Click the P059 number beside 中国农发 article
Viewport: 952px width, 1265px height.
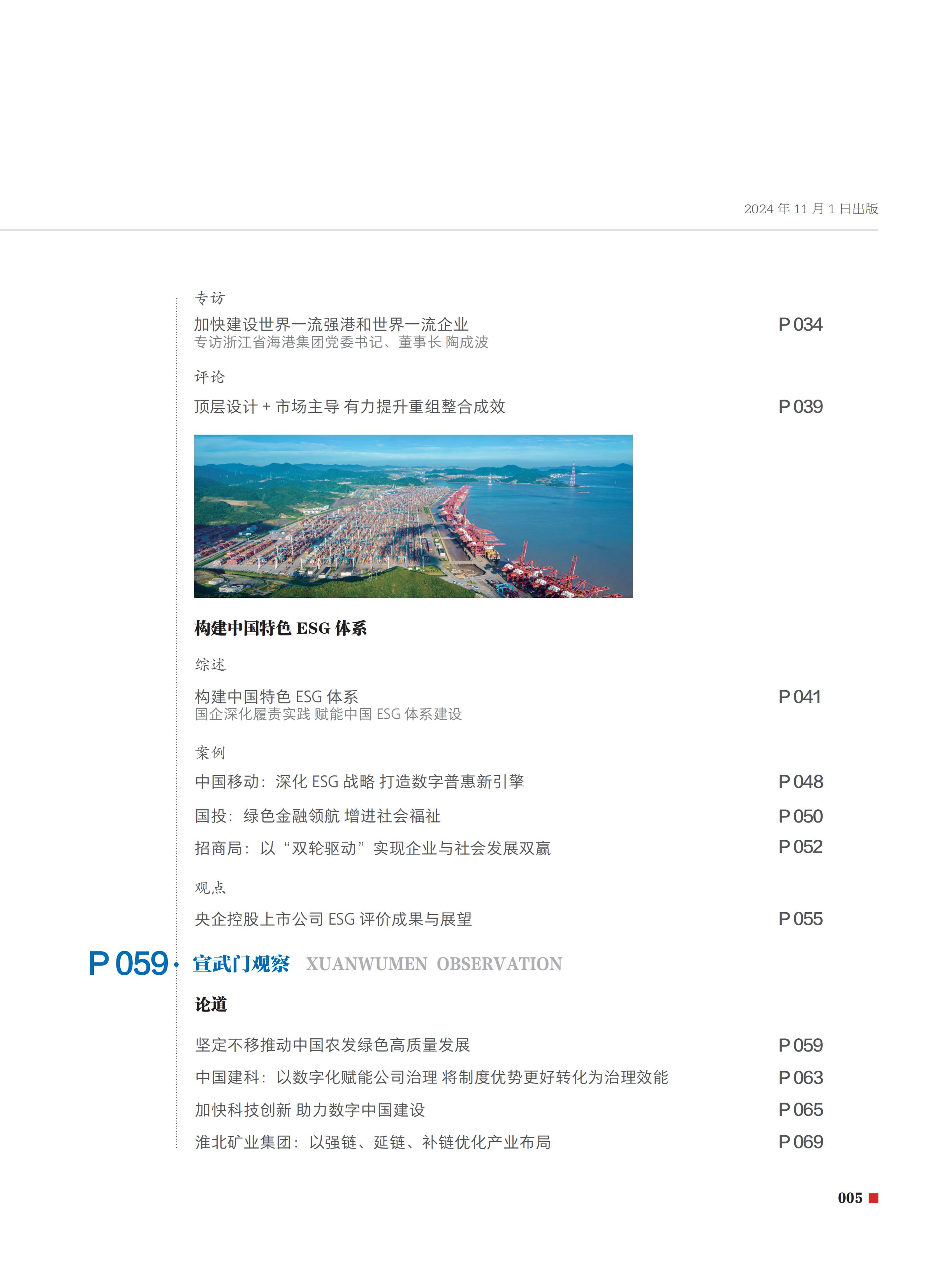(800, 1045)
